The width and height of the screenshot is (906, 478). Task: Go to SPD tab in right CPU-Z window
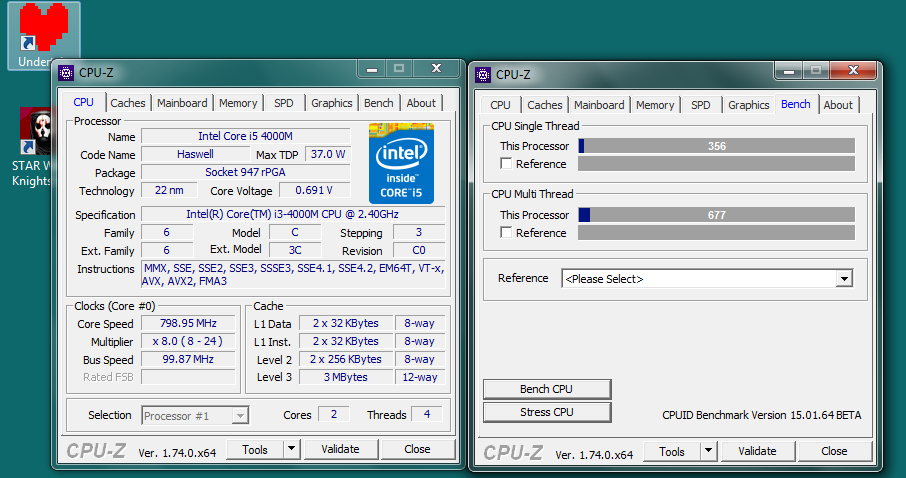[701, 105]
